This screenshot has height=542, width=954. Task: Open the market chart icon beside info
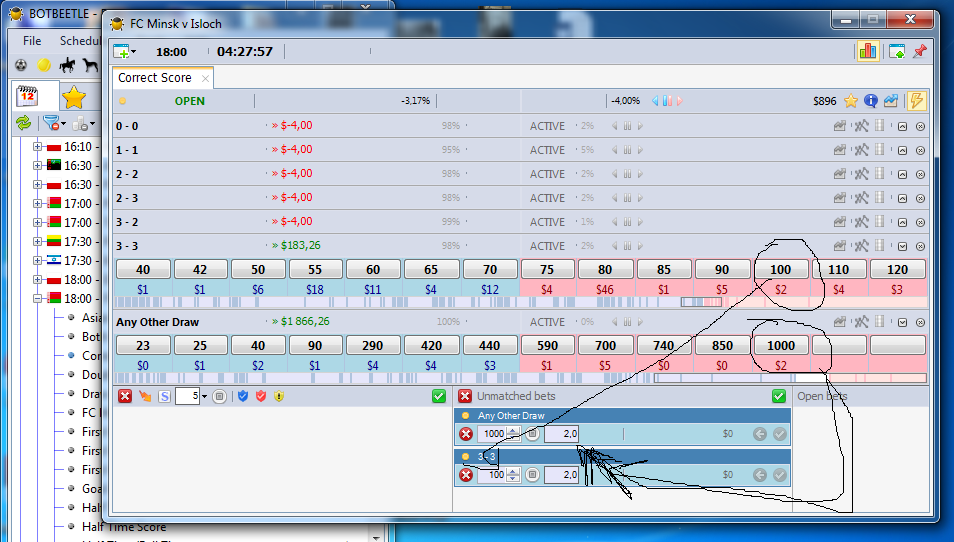(x=891, y=101)
